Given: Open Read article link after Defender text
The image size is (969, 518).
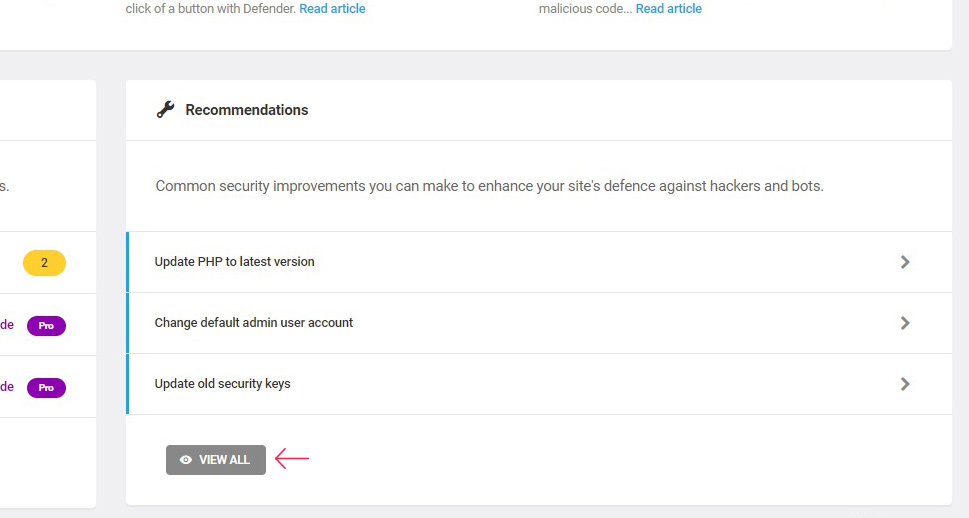Looking at the screenshot, I should 332,9.
